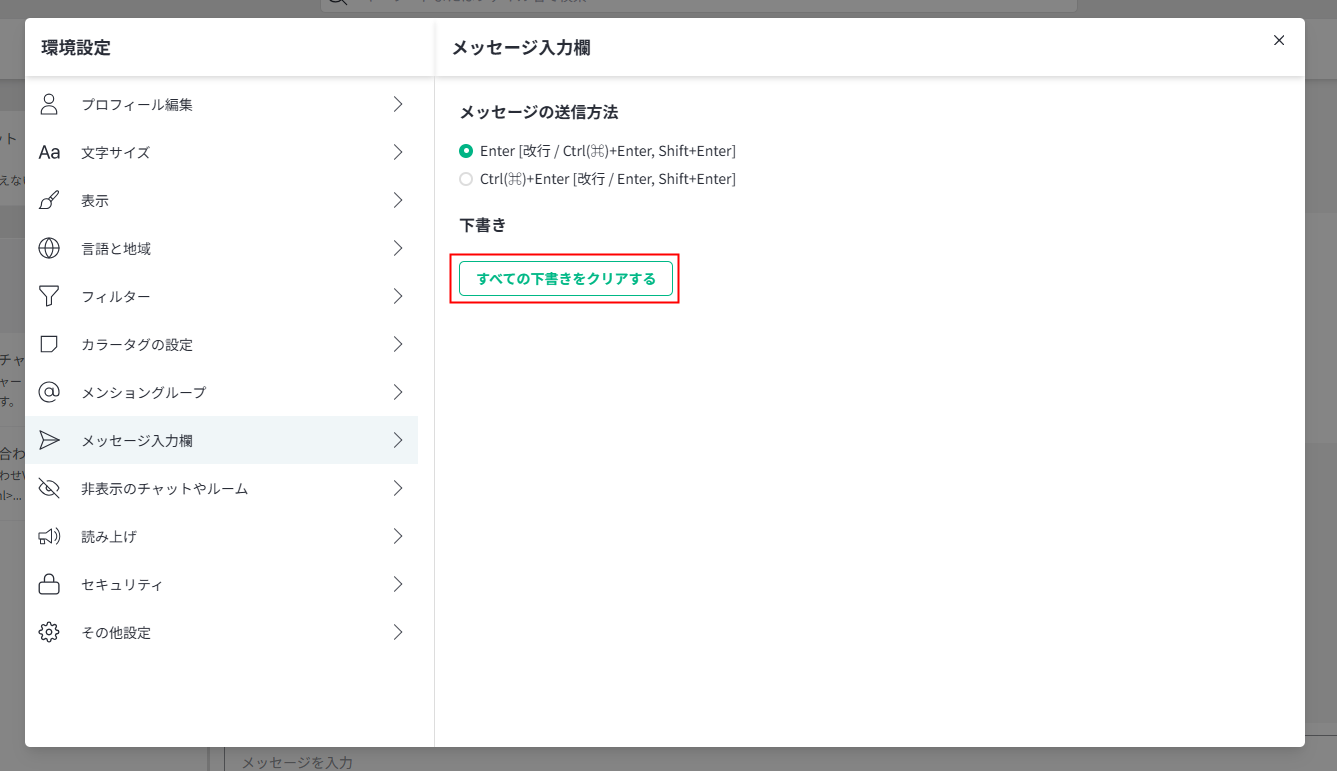
Task: Expand the プロフィール編集 chevron arrow
Action: (398, 104)
